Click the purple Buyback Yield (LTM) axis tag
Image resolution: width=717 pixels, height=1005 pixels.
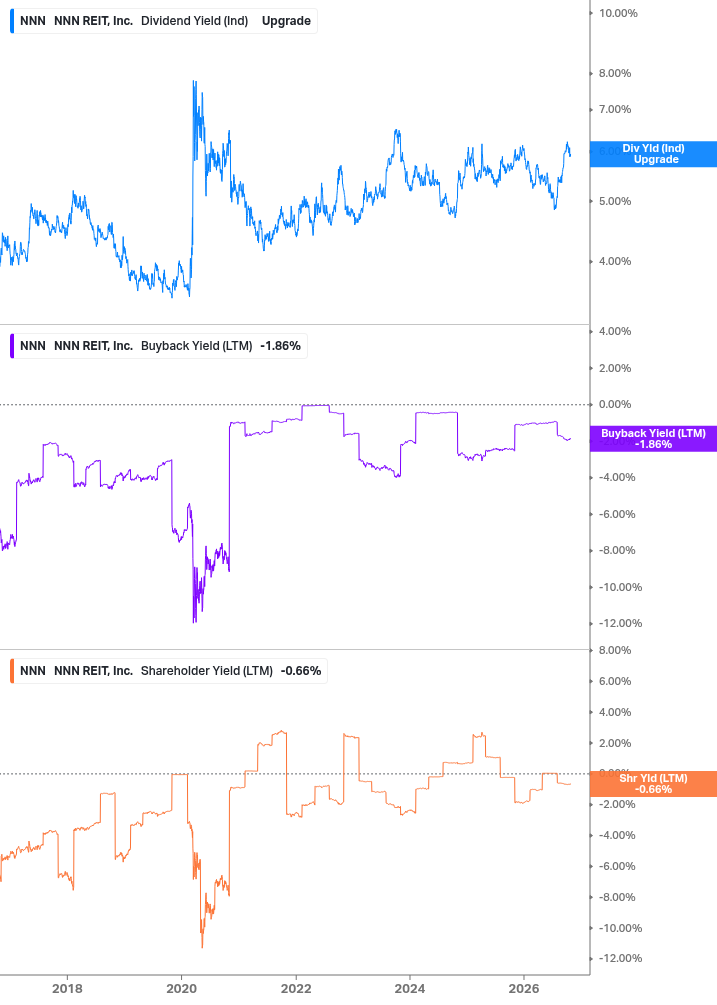click(x=653, y=439)
